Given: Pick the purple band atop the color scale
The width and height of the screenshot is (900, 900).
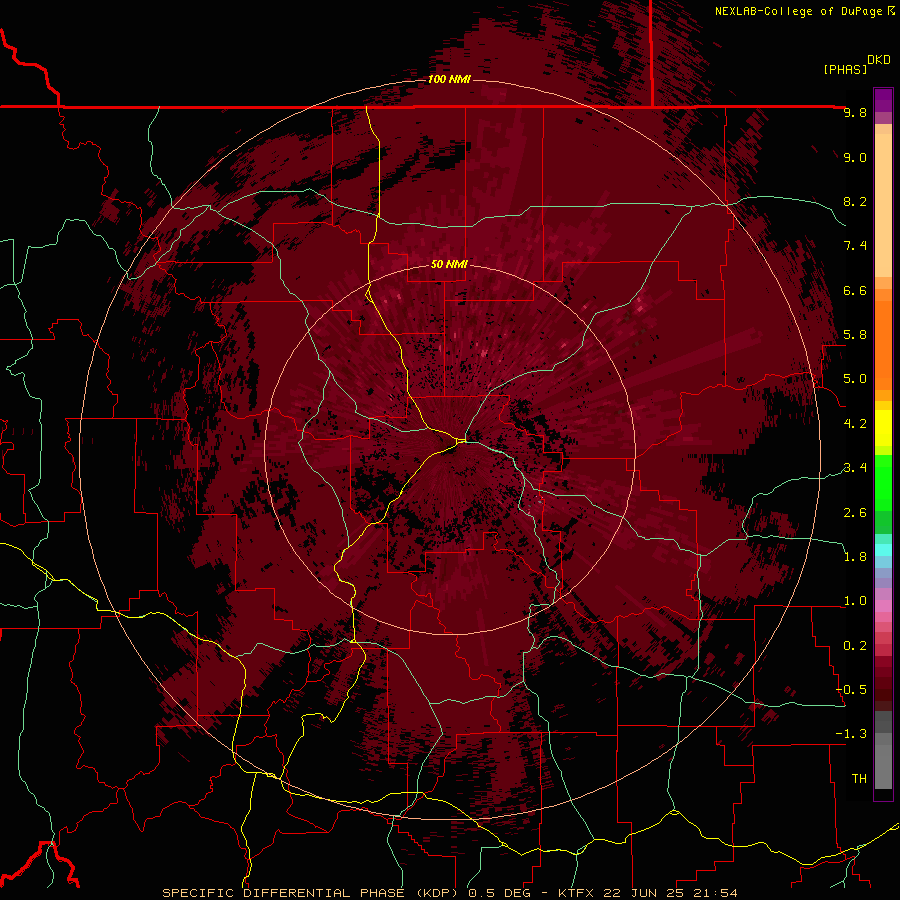Looking at the screenshot, I should (x=883, y=100).
